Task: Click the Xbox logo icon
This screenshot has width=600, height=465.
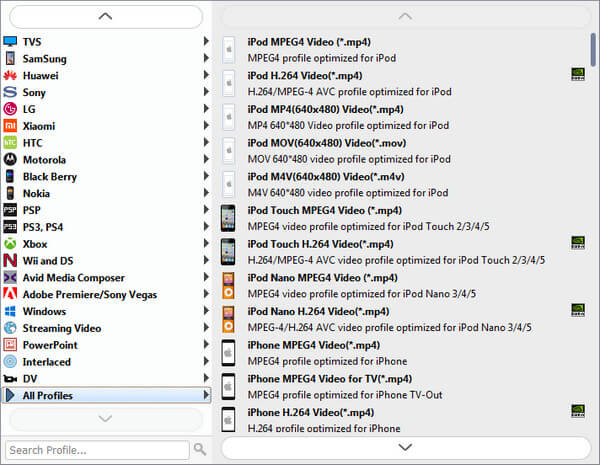Action: (x=10, y=244)
